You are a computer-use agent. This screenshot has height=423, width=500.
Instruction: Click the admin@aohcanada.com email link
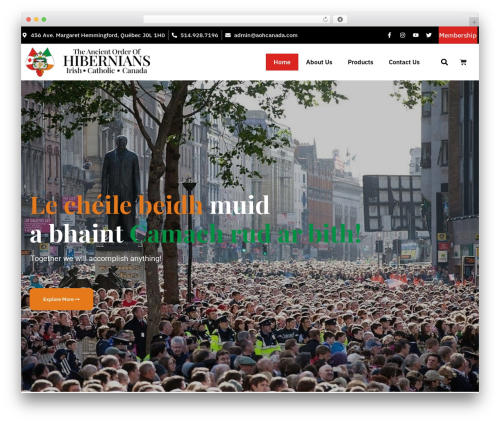(x=265, y=35)
